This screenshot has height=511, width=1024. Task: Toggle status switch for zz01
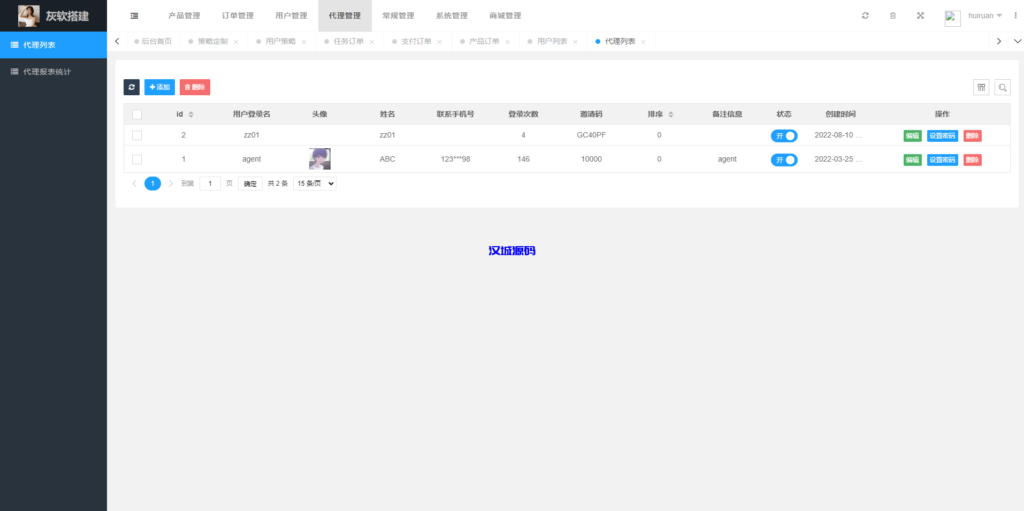(x=784, y=136)
